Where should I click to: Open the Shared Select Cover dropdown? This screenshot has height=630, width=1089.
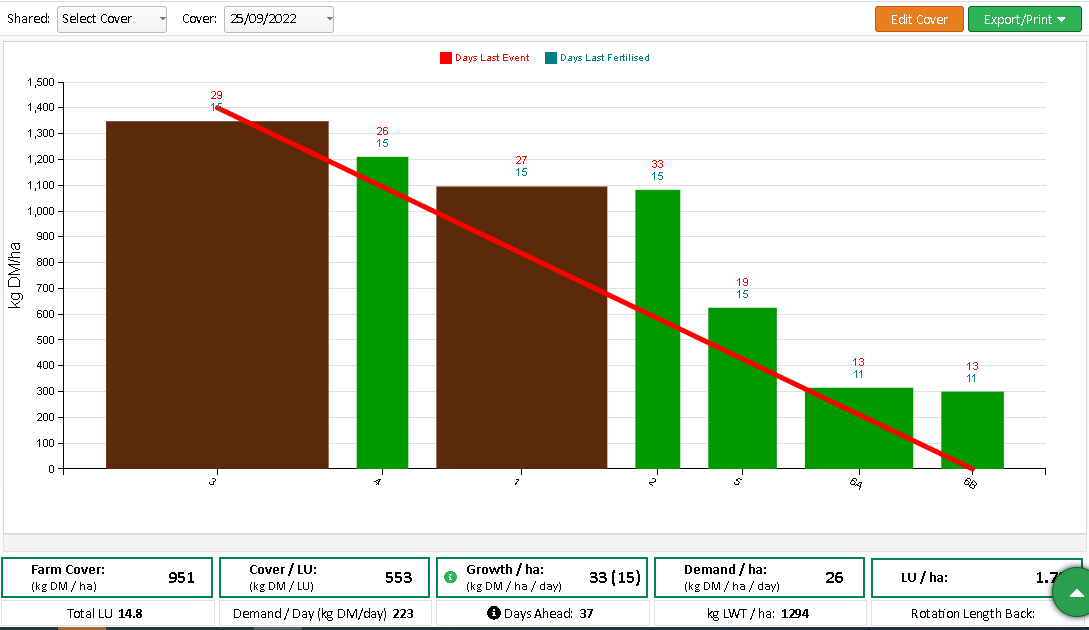tap(112, 19)
